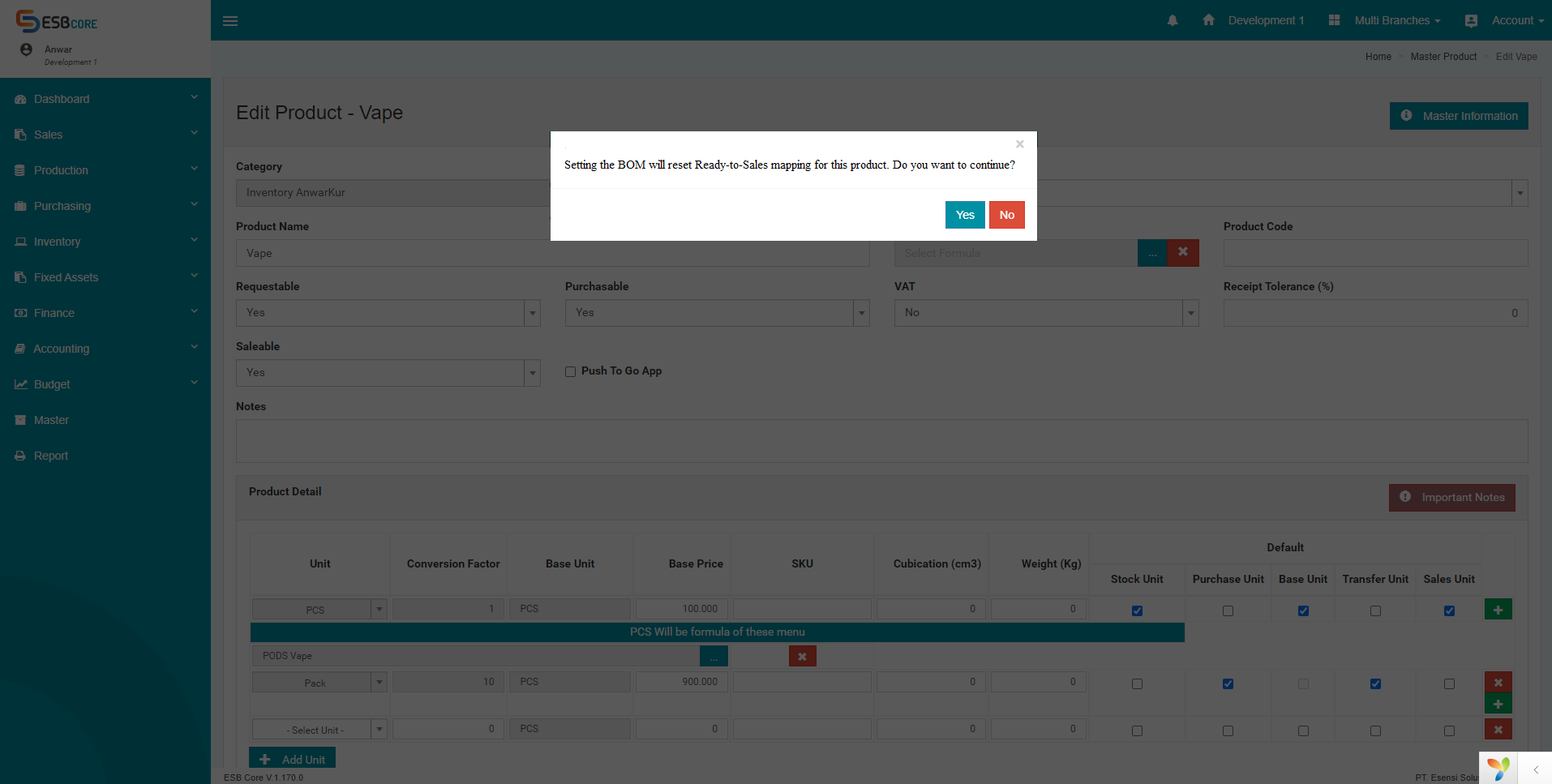The width and height of the screenshot is (1552, 784).
Task: Toggle Purchase Unit checkbox in Pack row
Action: (1228, 683)
